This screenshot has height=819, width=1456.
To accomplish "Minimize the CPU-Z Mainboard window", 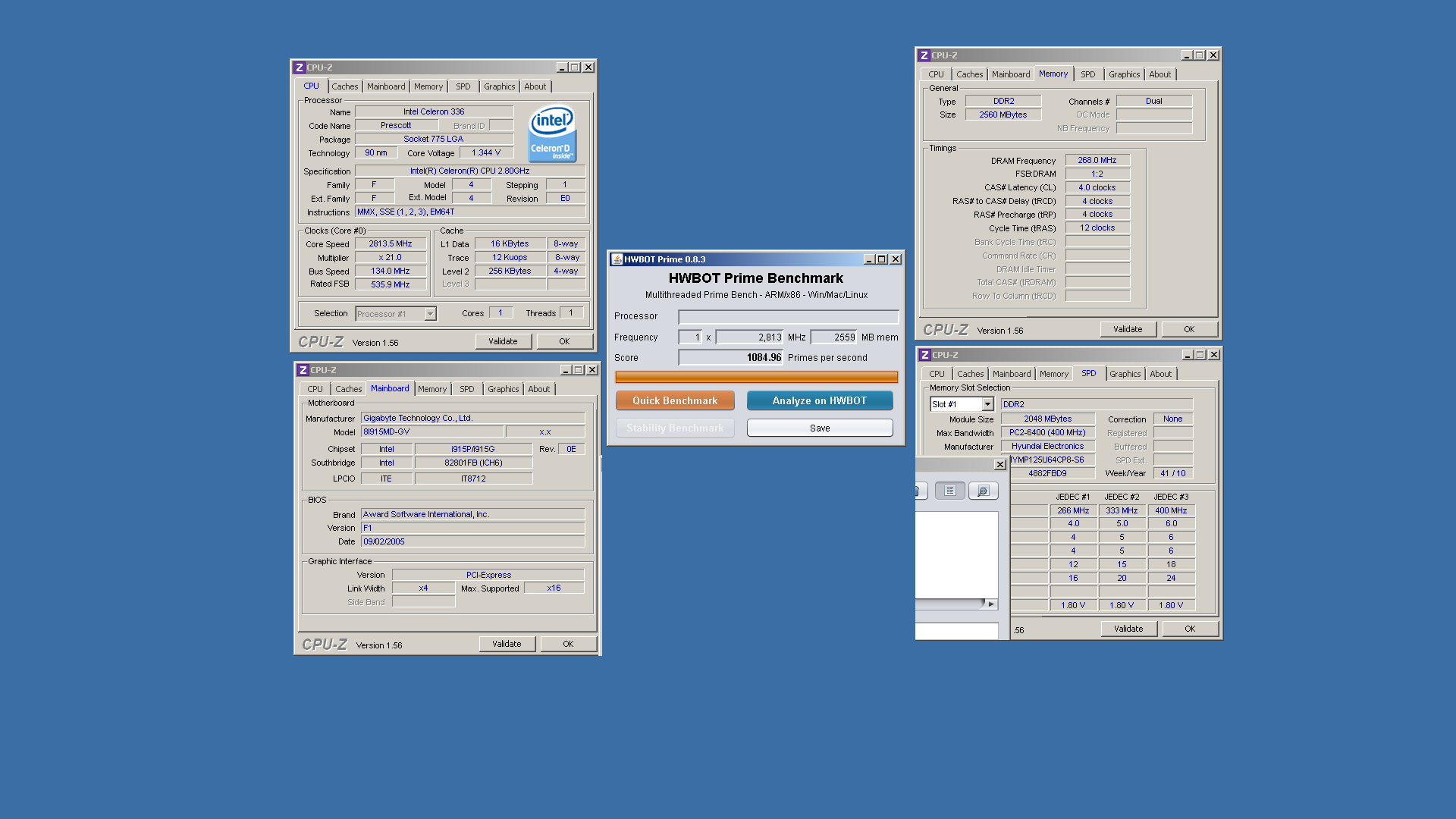I will click(566, 370).
